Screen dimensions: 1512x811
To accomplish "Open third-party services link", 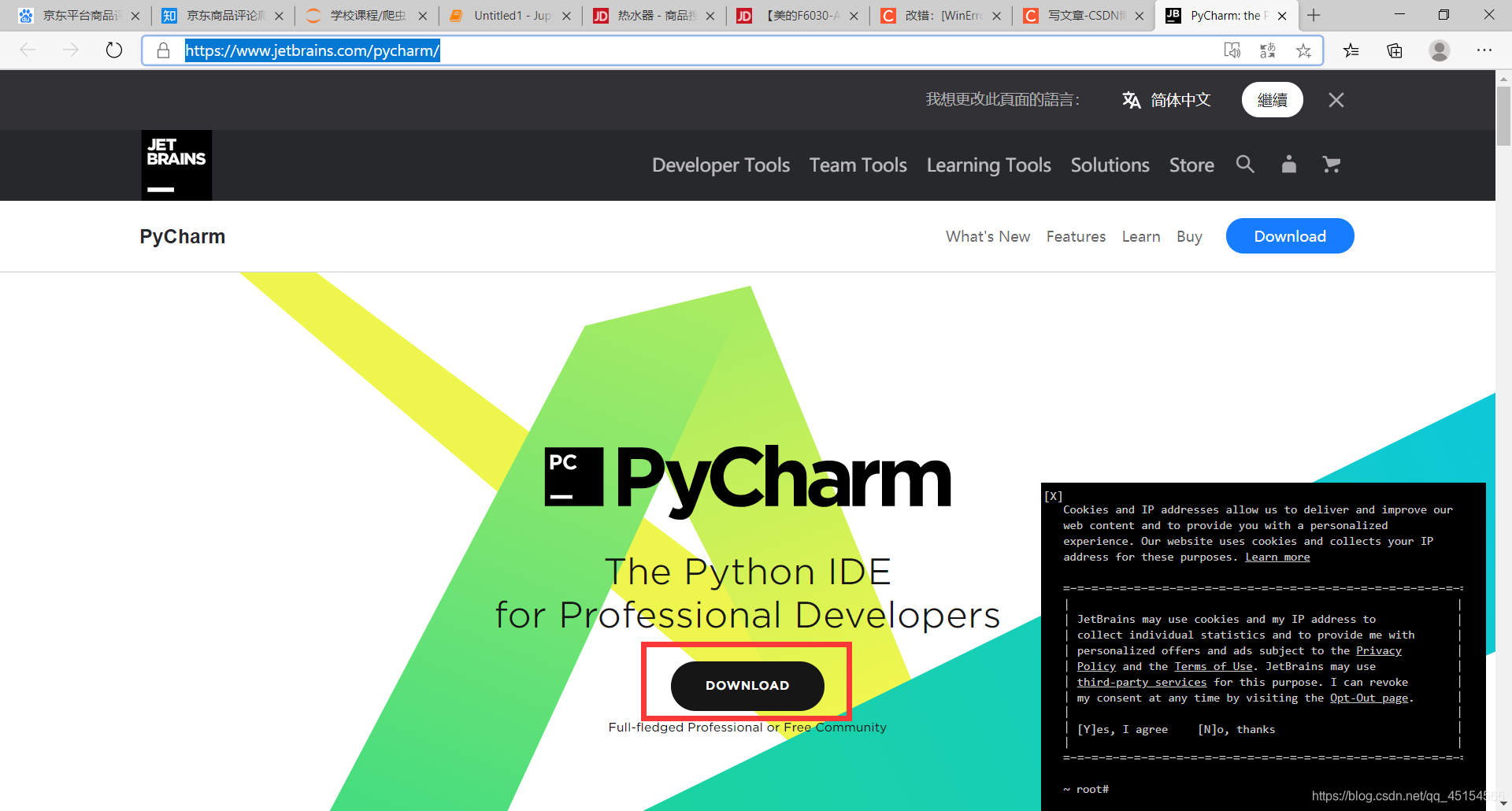I will pyautogui.click(x=1141, y=683).
